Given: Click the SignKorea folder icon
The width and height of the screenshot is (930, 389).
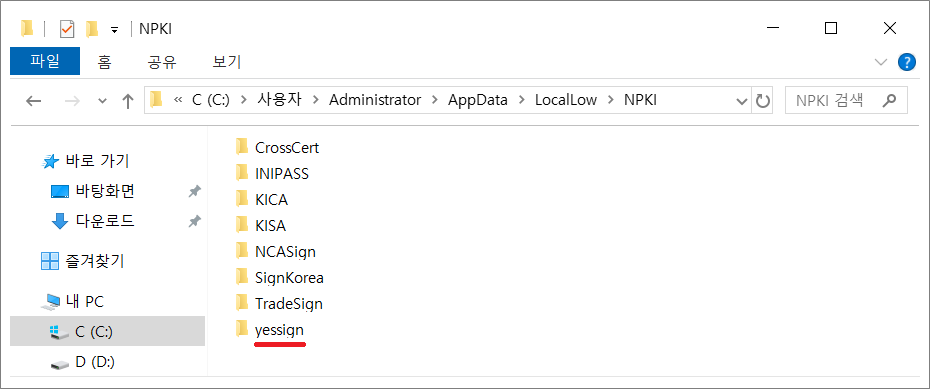Looking at the screenshot, I should [x=242, y=277].
